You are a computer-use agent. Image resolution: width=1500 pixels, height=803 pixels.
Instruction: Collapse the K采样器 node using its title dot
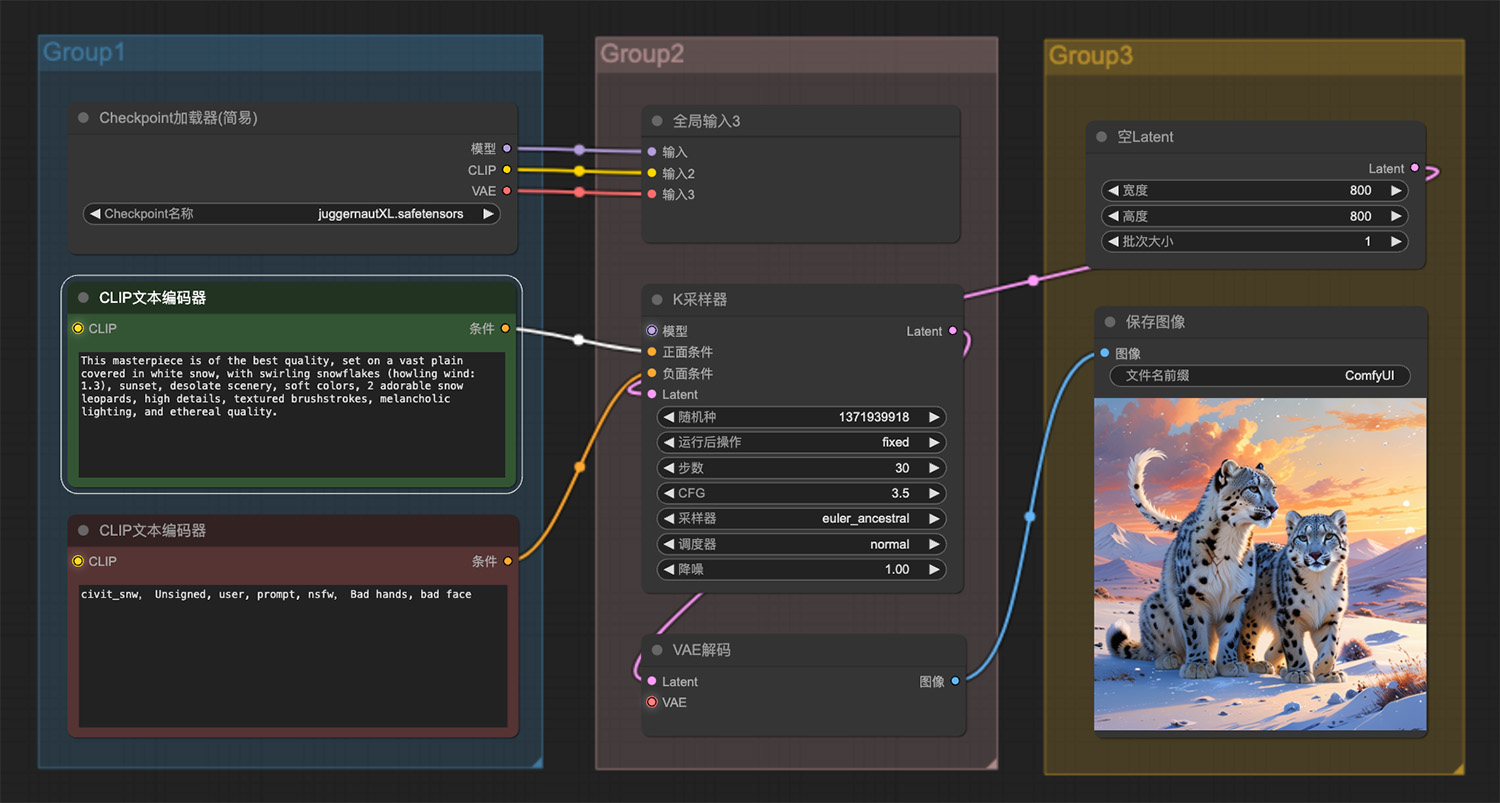[657, 300]
